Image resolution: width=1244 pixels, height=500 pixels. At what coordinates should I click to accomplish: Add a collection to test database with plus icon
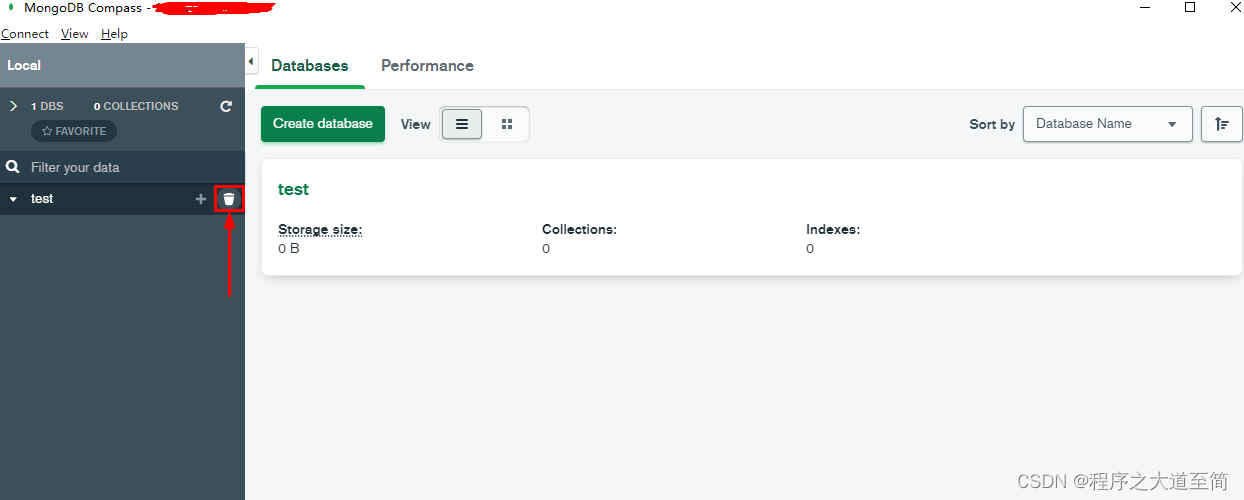click(201, 199)
